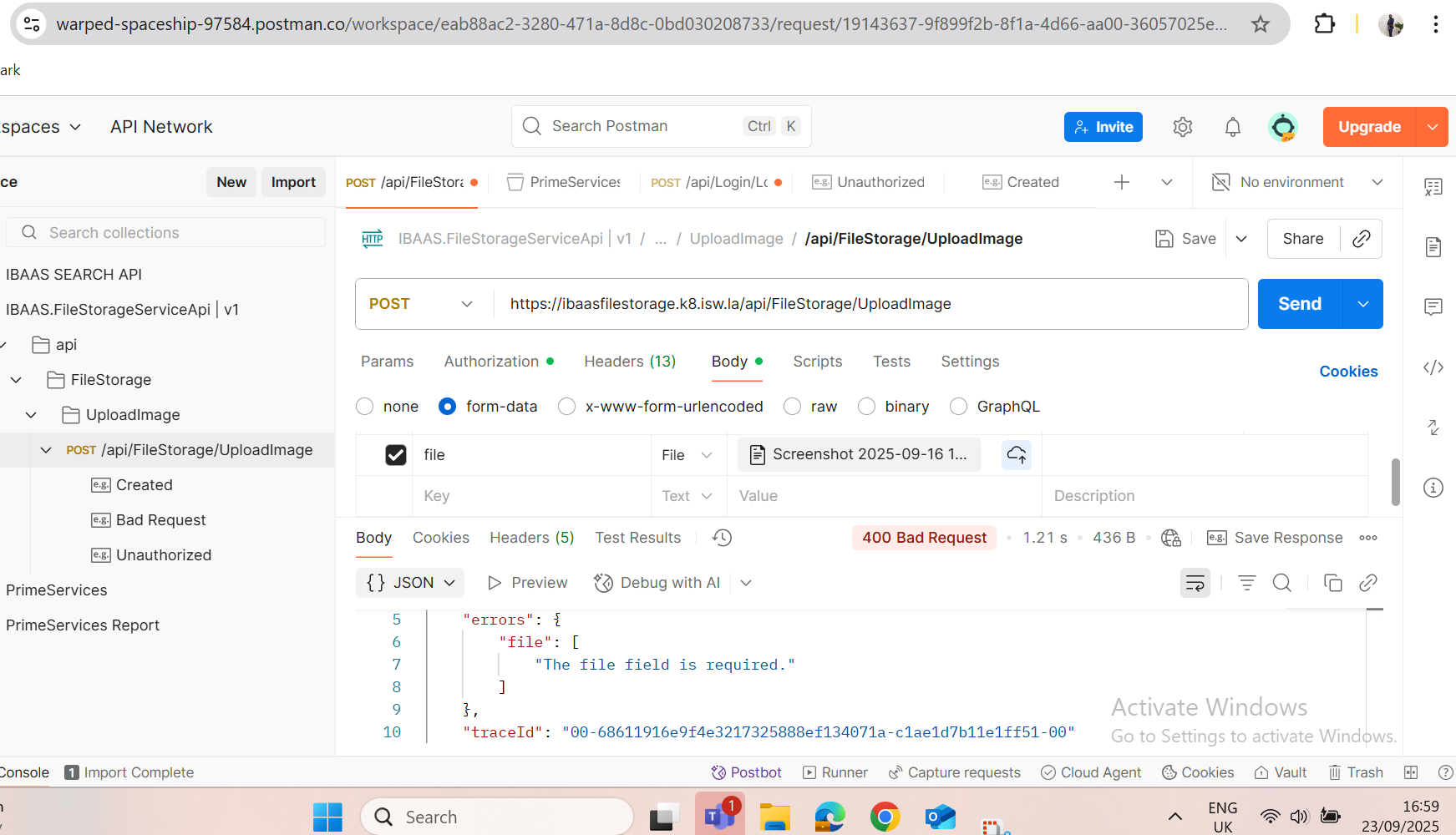Image resolution: width=1456 pixels, height=835 pixels.
Task: Open the code snippet panel icon
Action: click(x=1433, y=367)
